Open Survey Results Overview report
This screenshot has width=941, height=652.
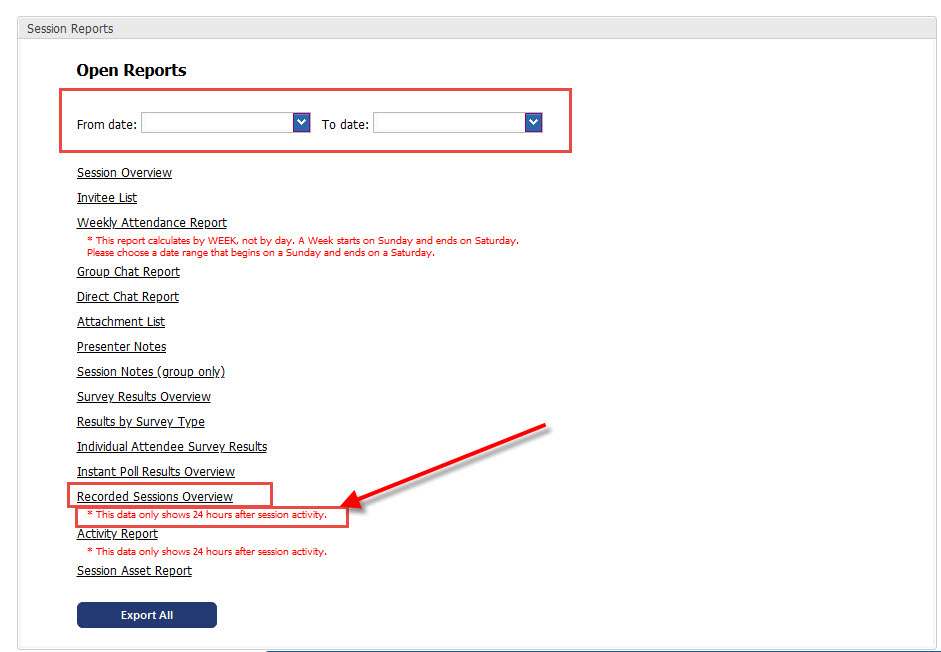[x=144, y=397]
